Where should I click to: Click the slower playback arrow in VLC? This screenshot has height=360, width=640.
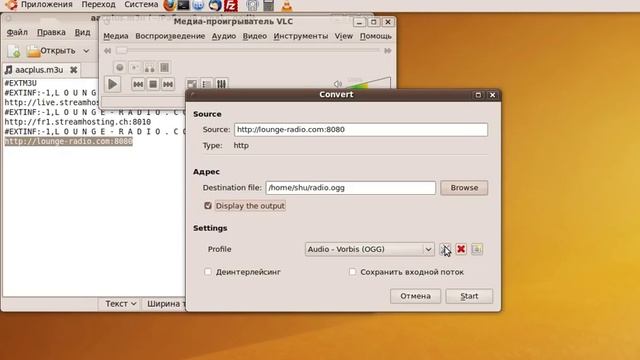tap(107, 51)
